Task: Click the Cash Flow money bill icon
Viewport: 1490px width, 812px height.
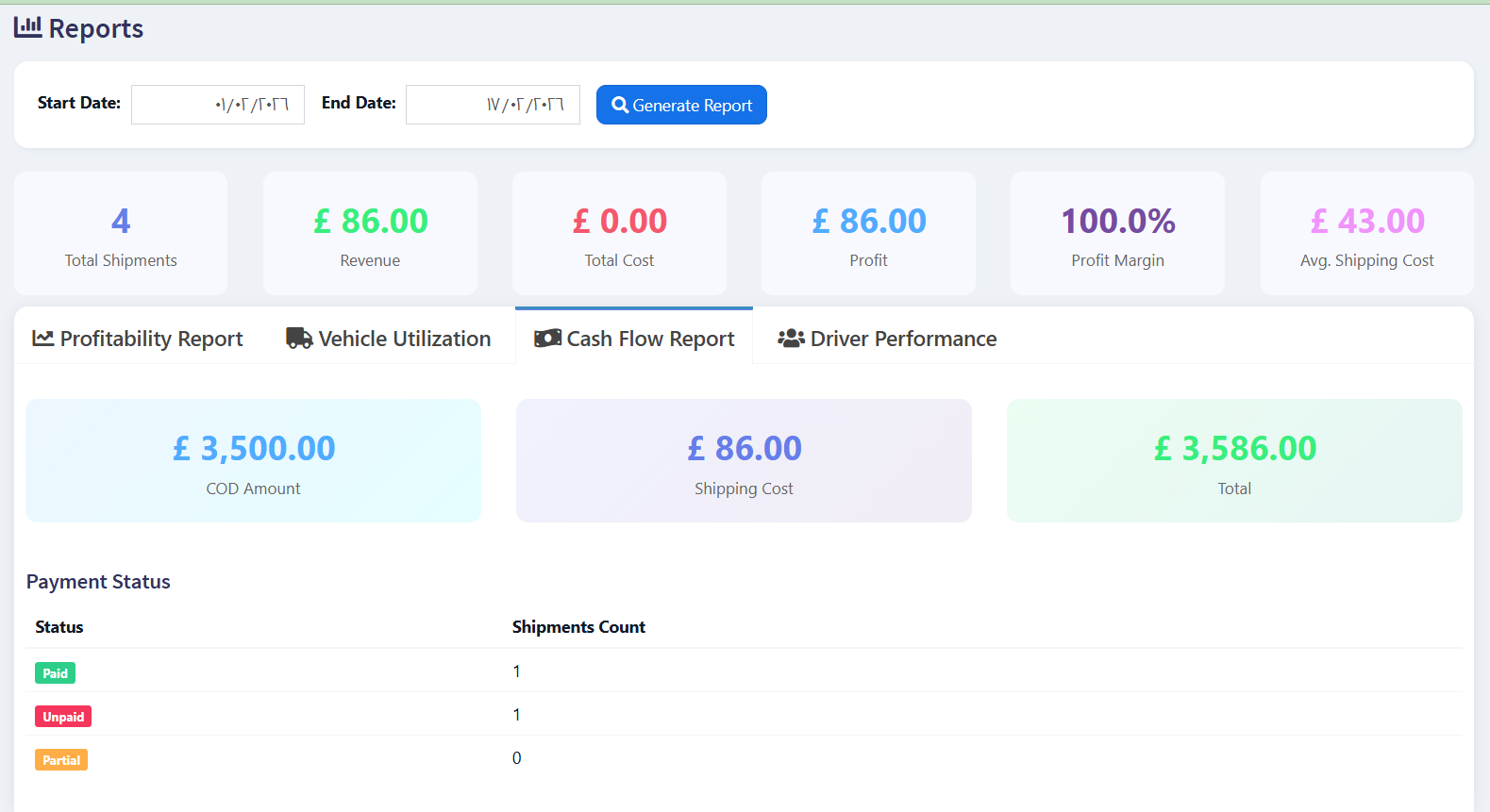Action: click(x=547, y=339)
